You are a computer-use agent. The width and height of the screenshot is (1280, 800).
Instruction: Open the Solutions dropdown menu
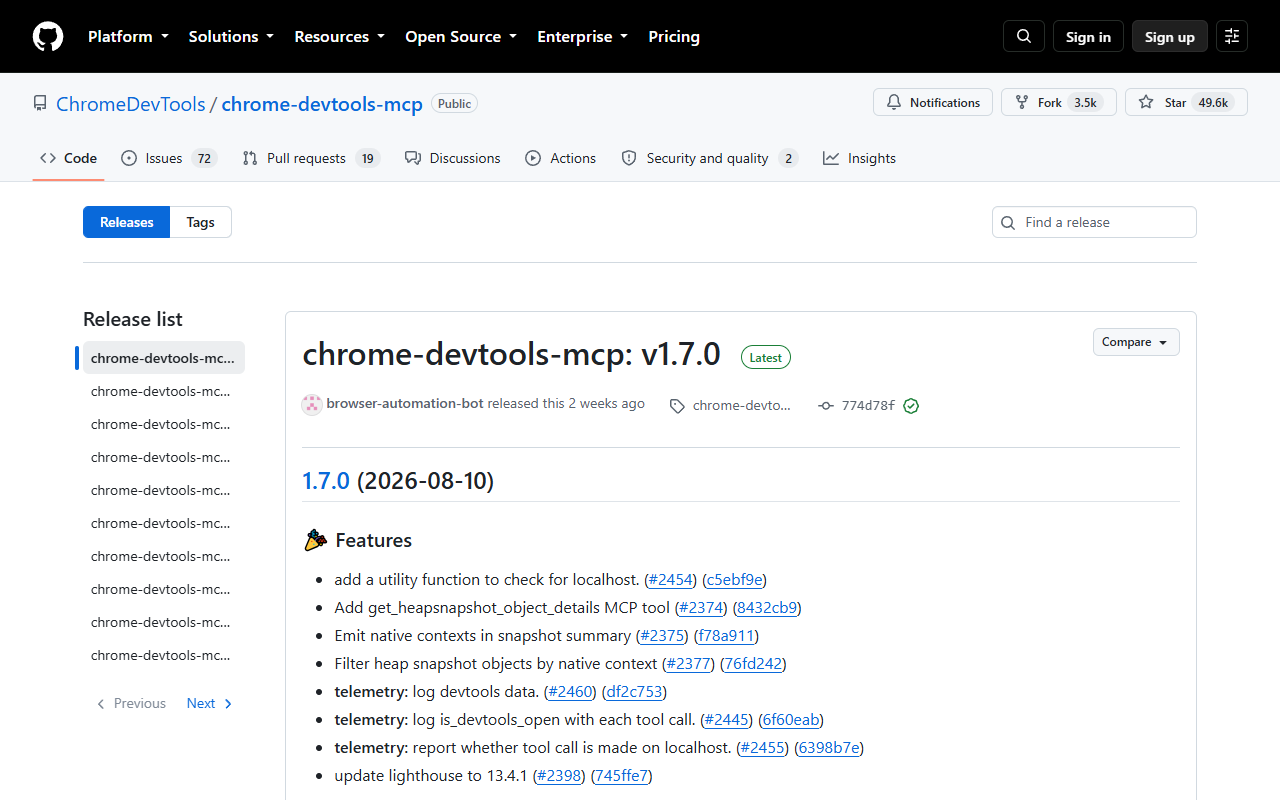(x=231, y=36)
